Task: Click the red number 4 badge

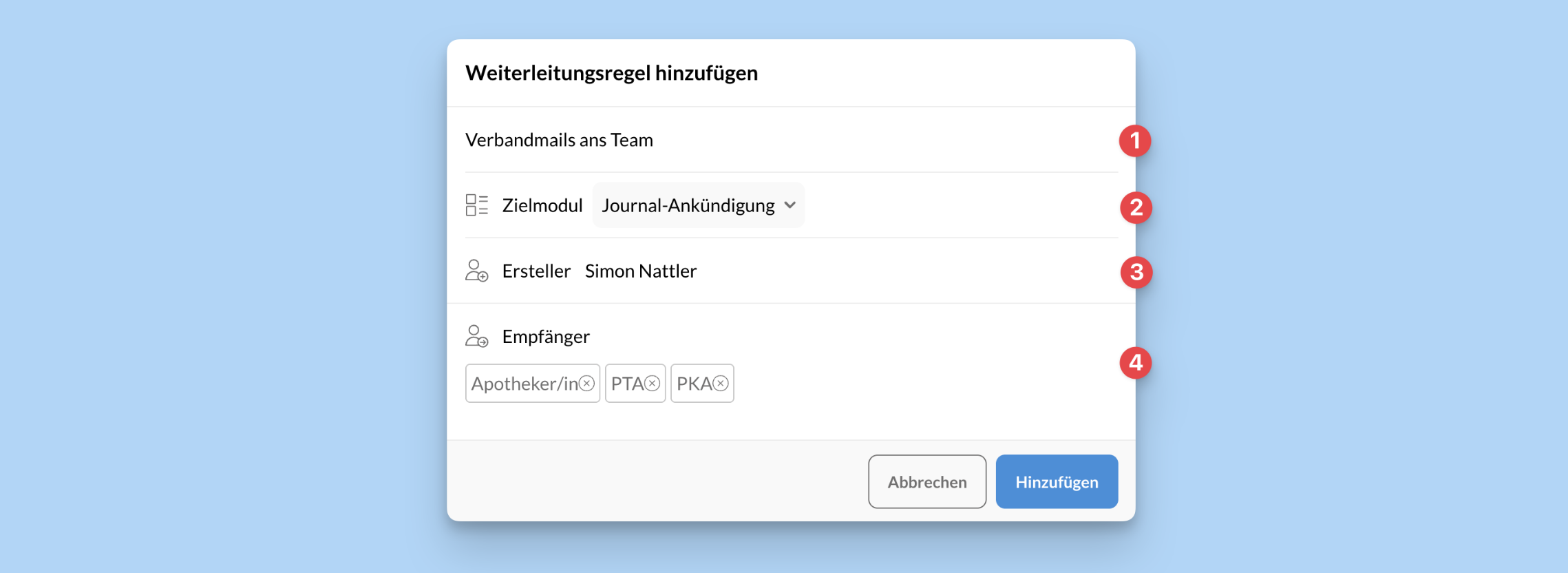Action: (x=1135, y=362)
